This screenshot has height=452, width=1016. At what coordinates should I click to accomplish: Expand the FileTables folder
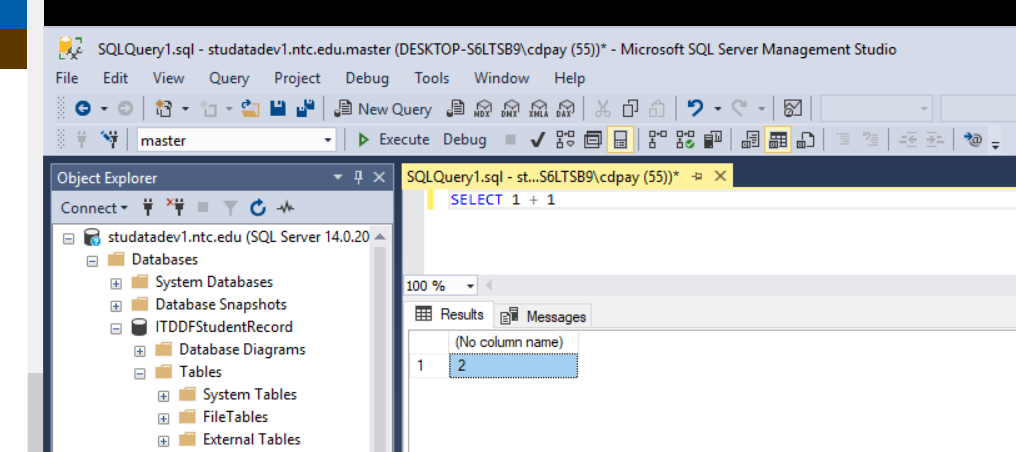[x=163, y=418]
